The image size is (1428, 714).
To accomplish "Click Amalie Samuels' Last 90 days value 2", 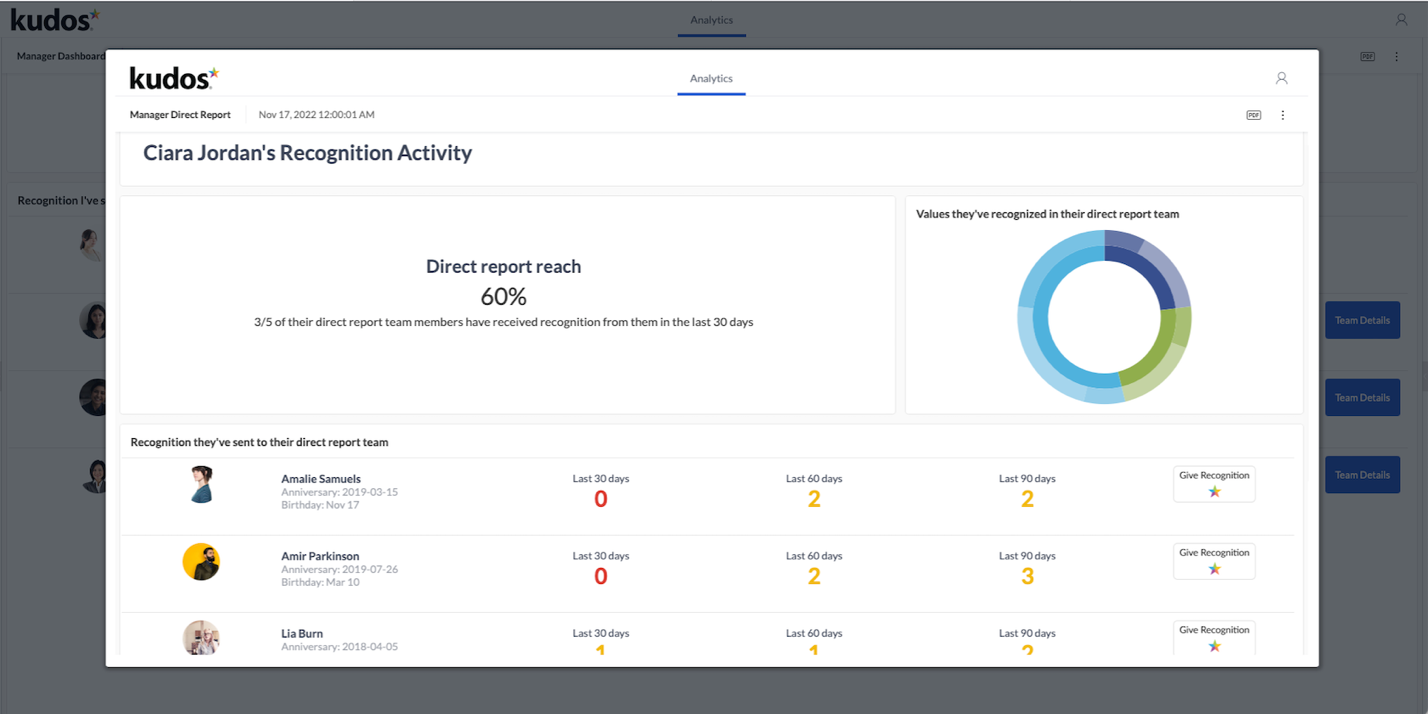I will tap(1027, 499).
